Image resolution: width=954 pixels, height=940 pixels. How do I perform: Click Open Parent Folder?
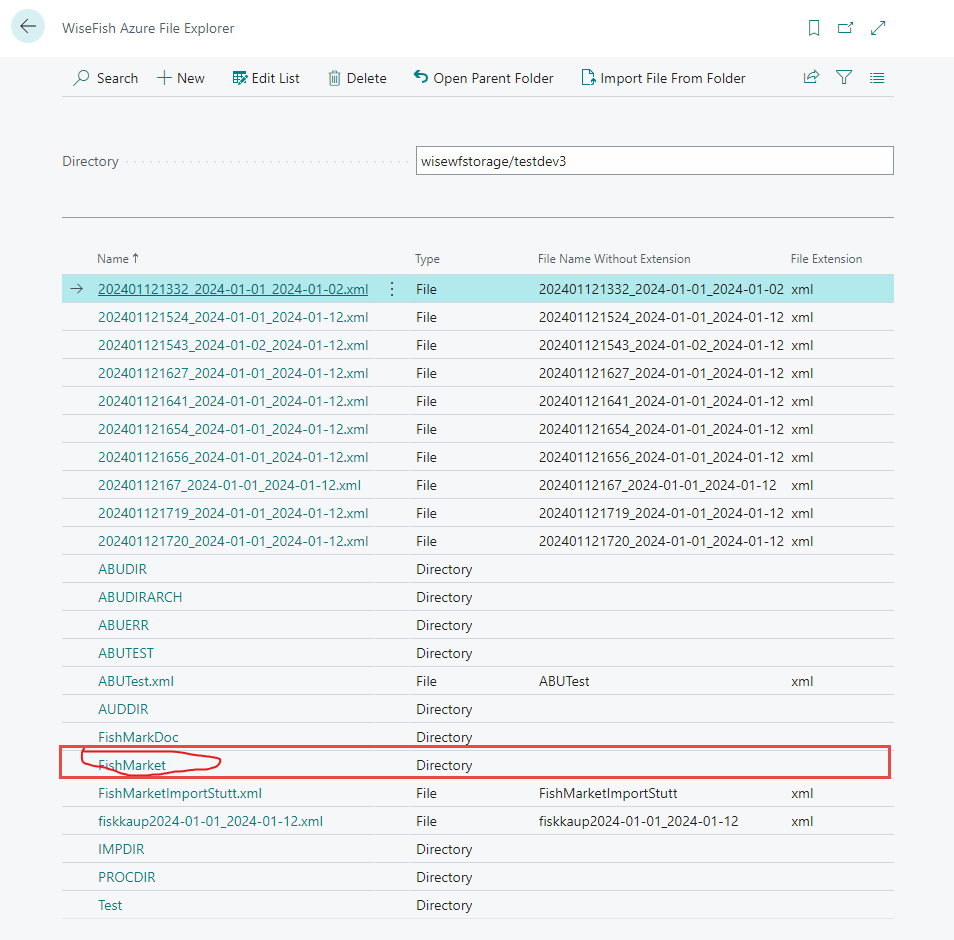click(483, 78)
